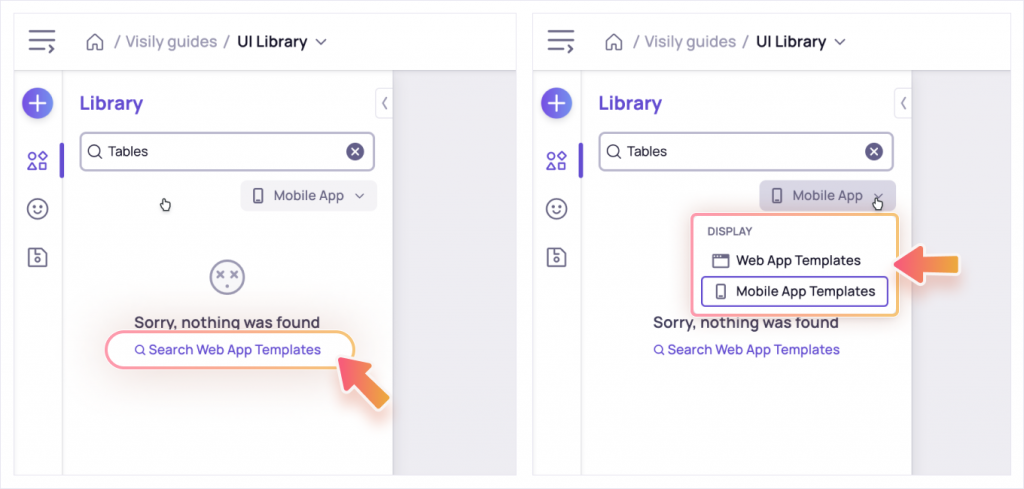
Task: Expand UI Library breadcrumb dropdown in right panel
Action: pyautogui.click(x=840, y=42)
